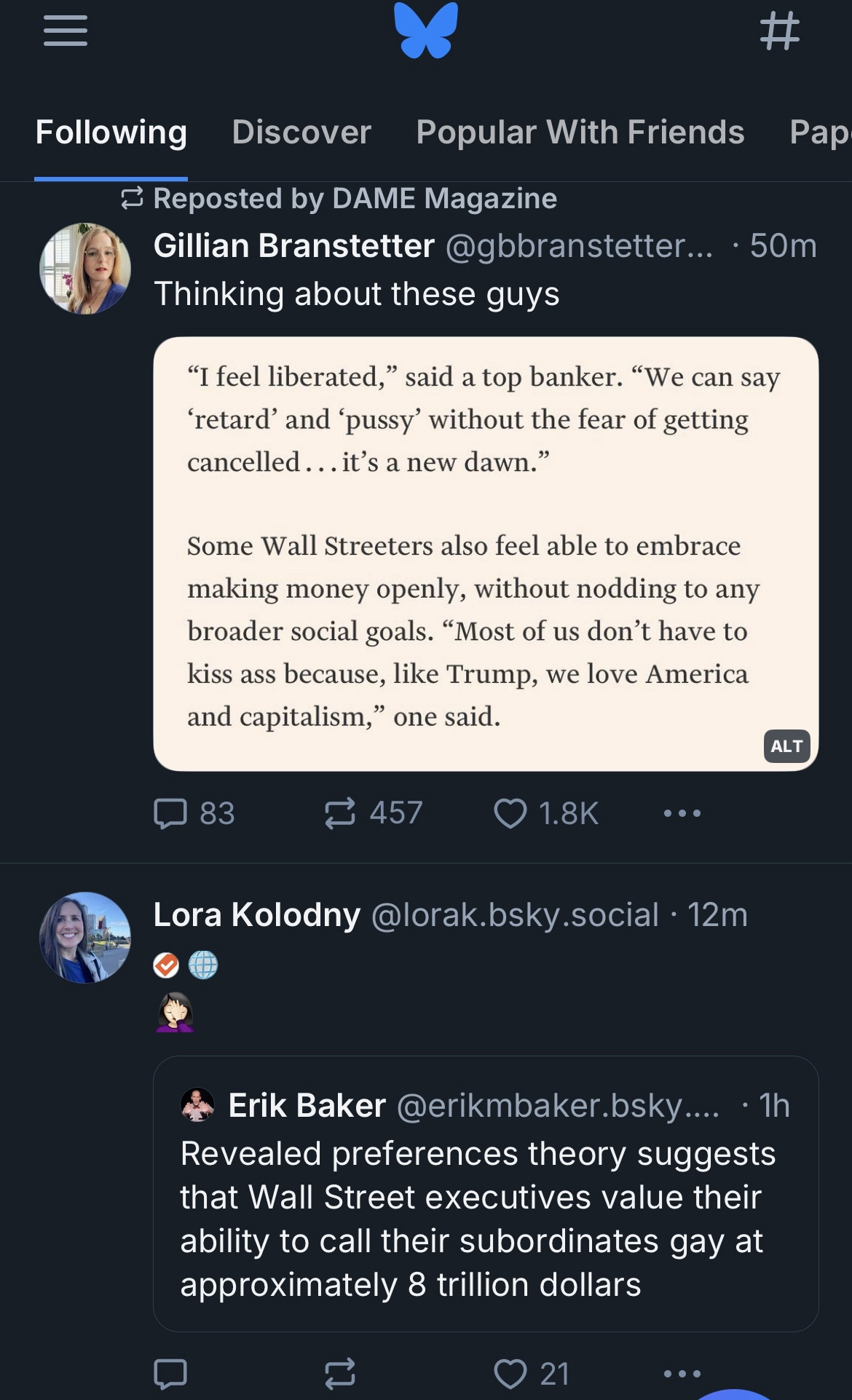
Task: Repost Lora Kolodny's post
Action: (340, 1373)
